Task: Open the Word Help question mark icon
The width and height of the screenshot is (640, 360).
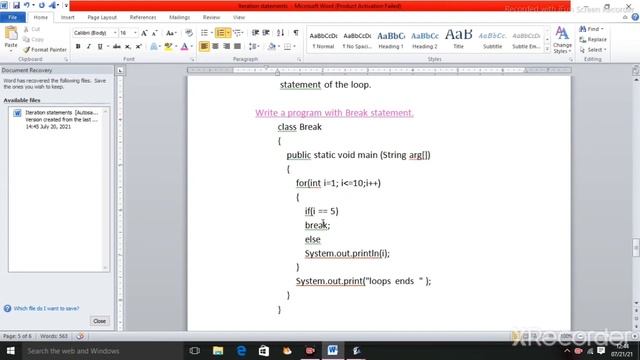Action: pos(635,17)
